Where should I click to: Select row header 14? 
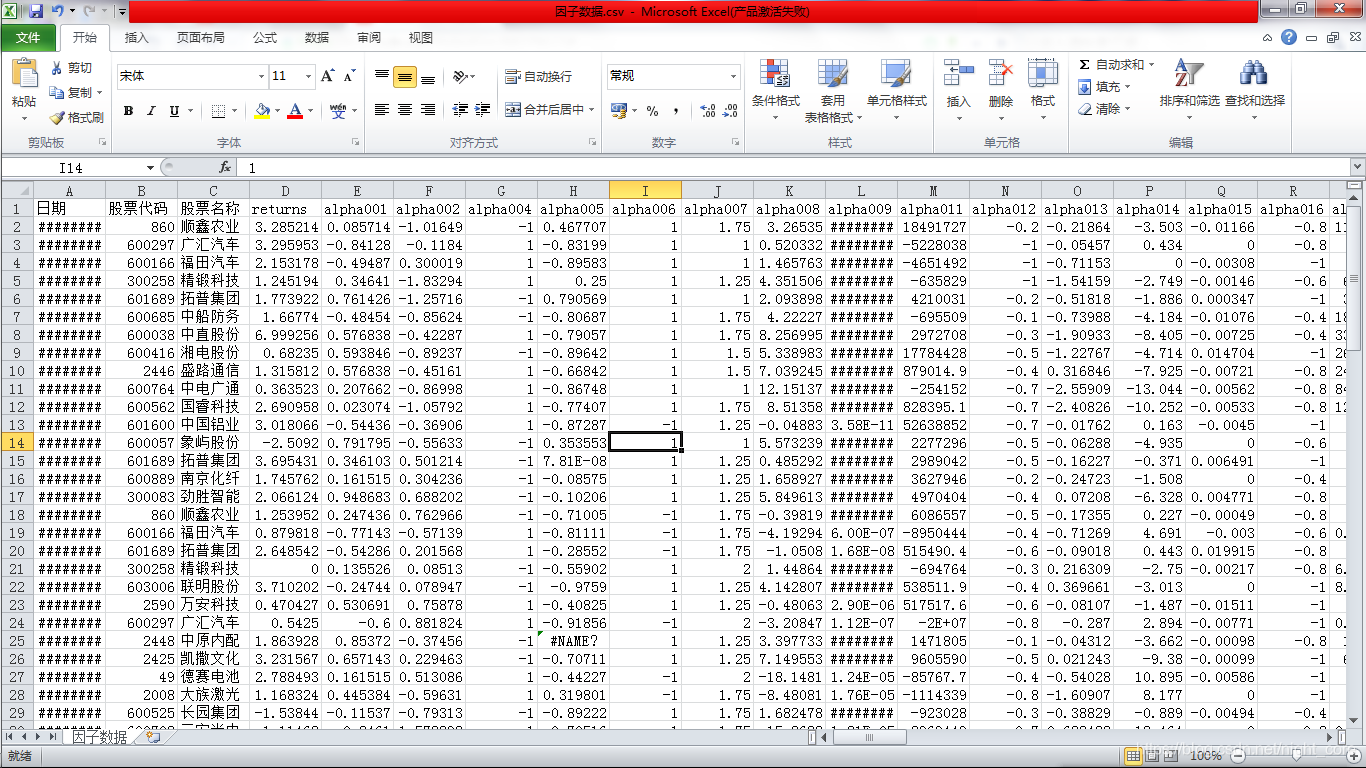17,442
